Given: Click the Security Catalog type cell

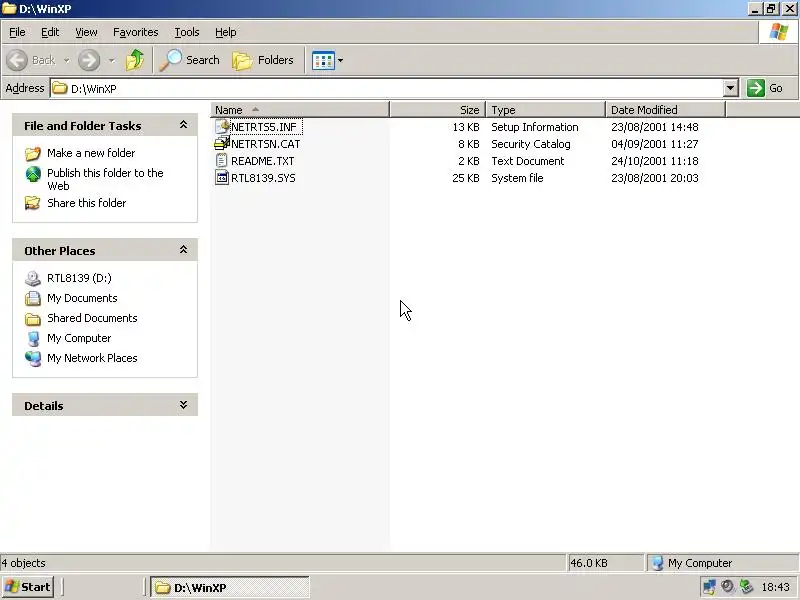Looking at the screenshot, I should (531, 144).
